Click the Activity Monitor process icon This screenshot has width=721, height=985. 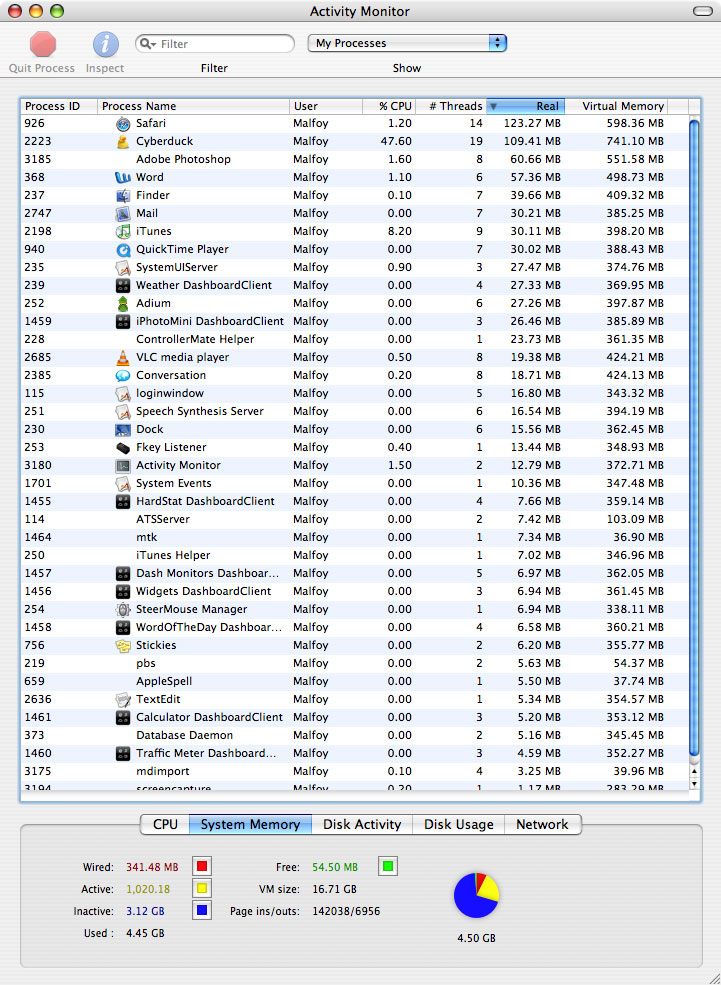pyautogui.click(x=123, y=465)
